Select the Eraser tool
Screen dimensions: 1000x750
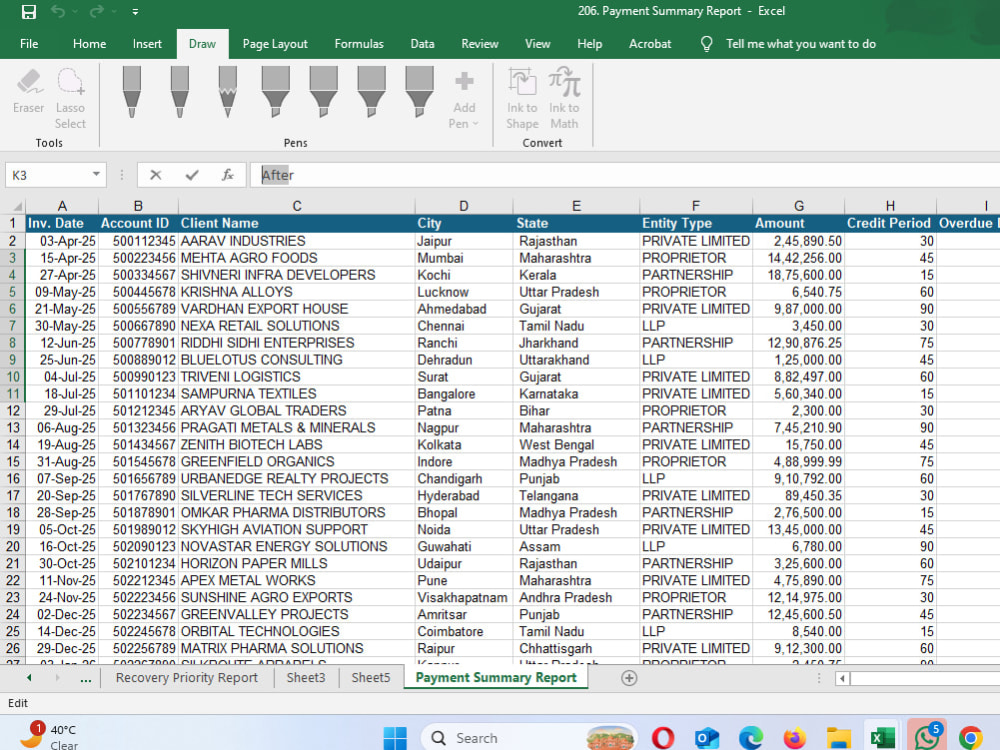[29, 91]
